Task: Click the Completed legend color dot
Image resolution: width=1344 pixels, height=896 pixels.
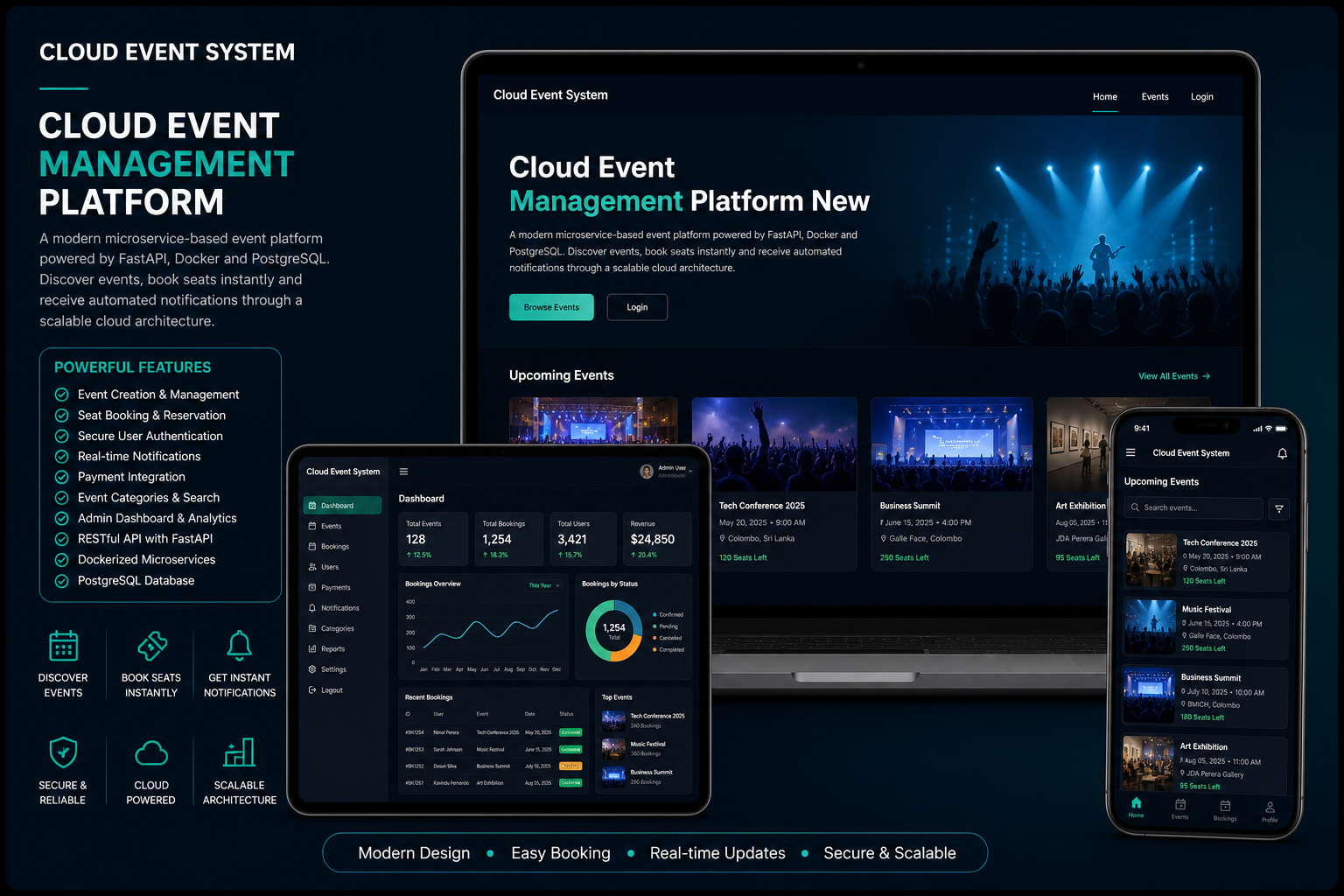Action: (654, 649)
